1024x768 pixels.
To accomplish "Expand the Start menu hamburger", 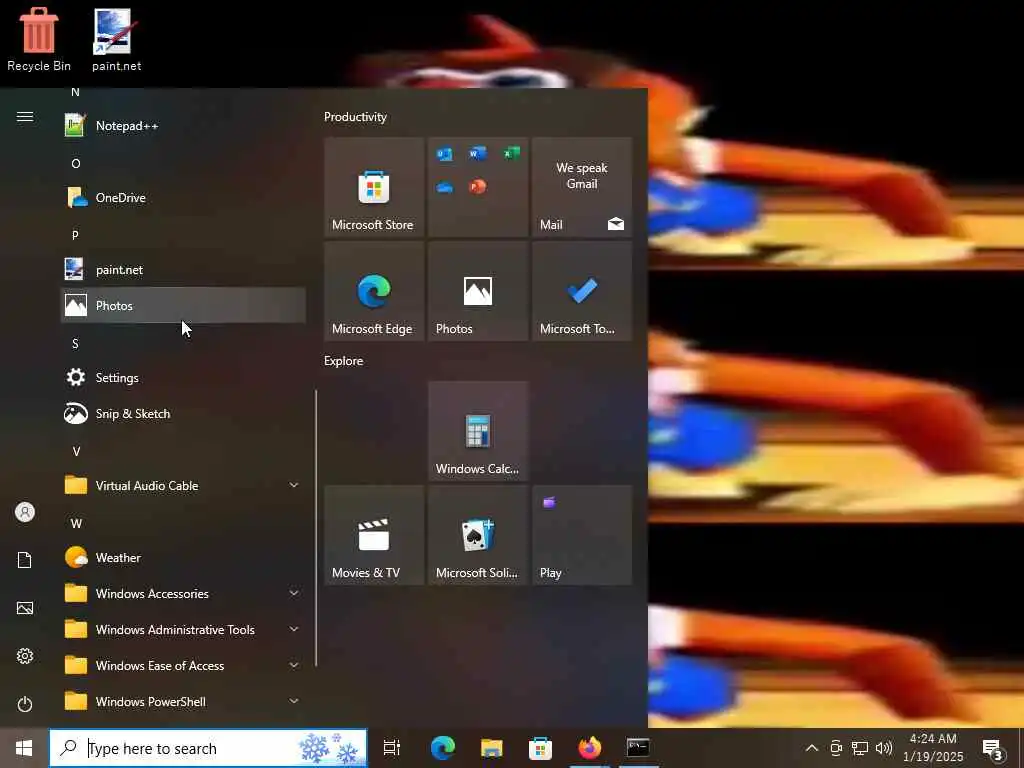I will tap(25, 116).
